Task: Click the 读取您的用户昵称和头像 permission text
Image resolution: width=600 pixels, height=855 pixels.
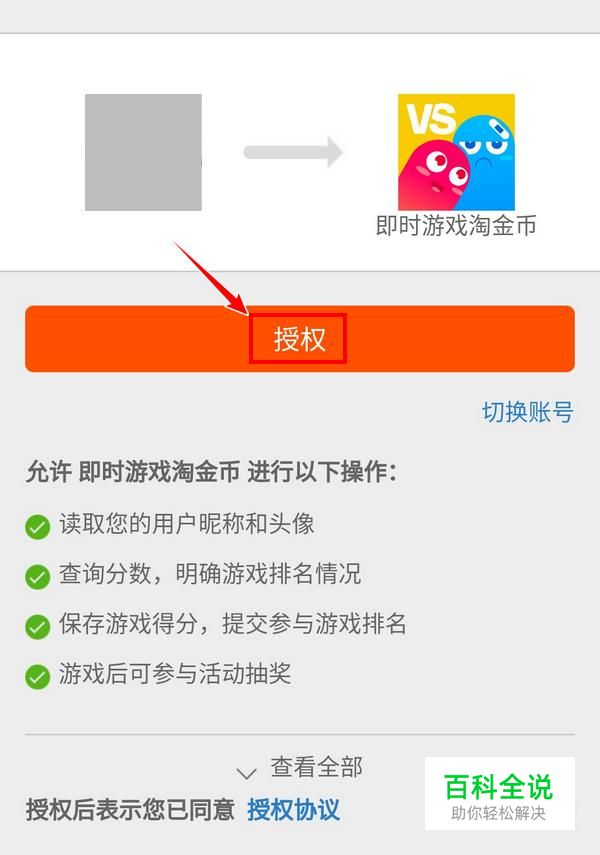Action: pos(187,524)
